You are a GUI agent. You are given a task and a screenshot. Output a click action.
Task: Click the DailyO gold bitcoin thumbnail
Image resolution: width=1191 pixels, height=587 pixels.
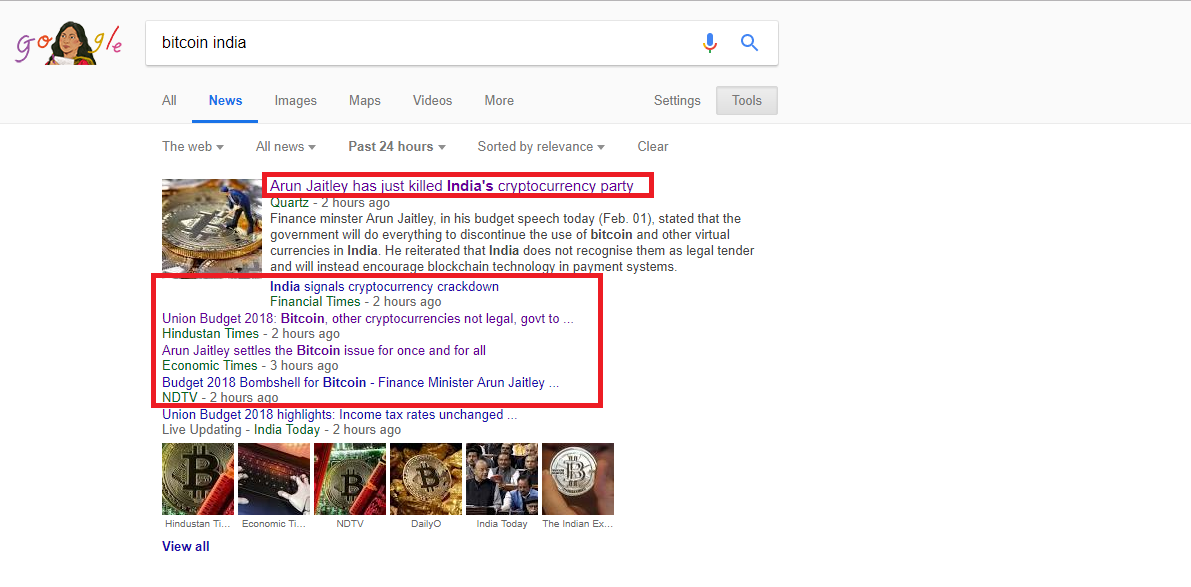click(x=425, y=479)
